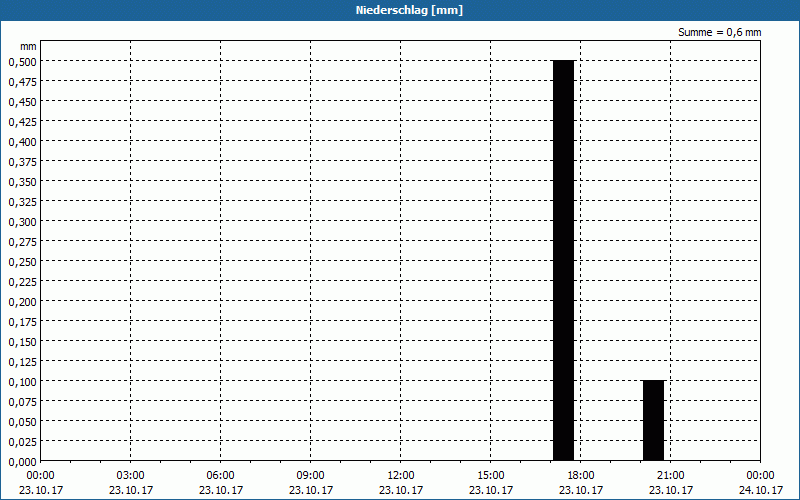Click the 06:00 time axis label
The image size is (800, 500).
point(220,476)
